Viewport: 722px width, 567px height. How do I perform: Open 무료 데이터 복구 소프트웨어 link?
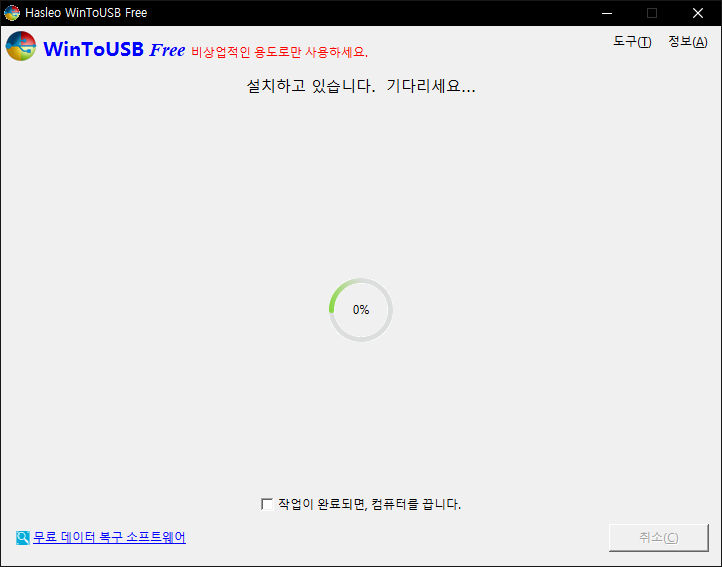(109, 537)
